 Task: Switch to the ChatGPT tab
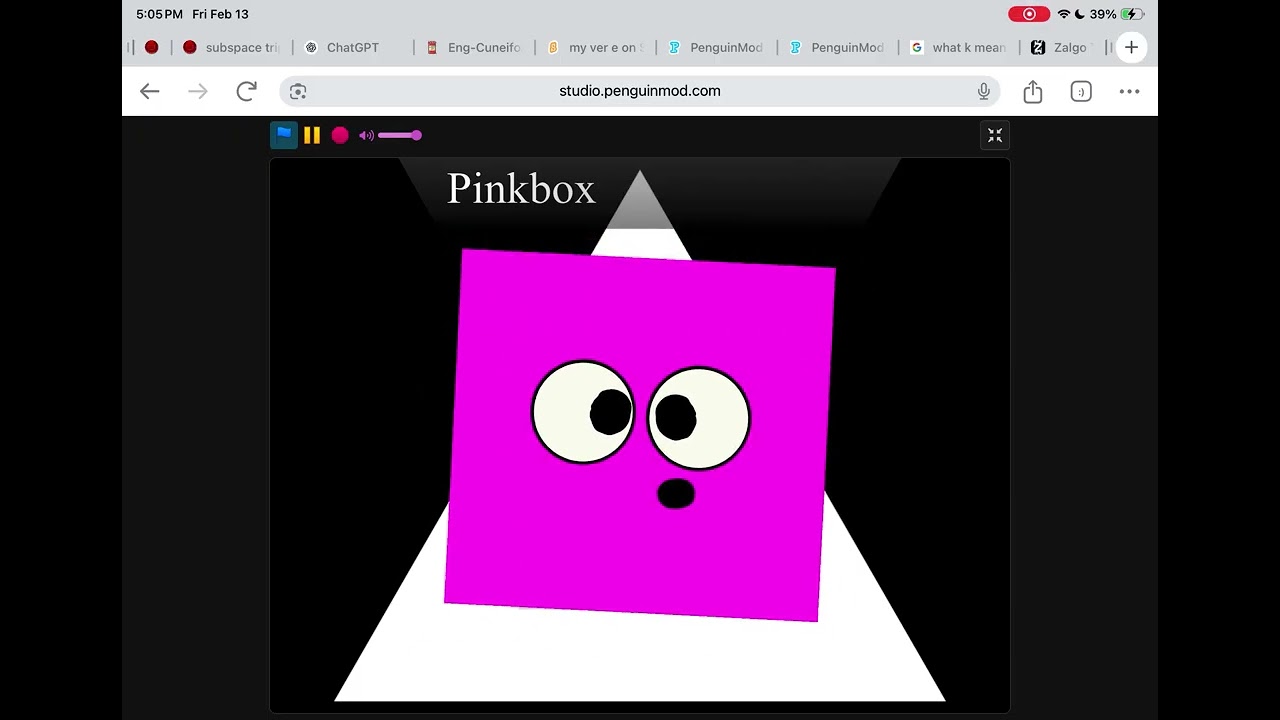pyautogui.click(x=352, y=47)
